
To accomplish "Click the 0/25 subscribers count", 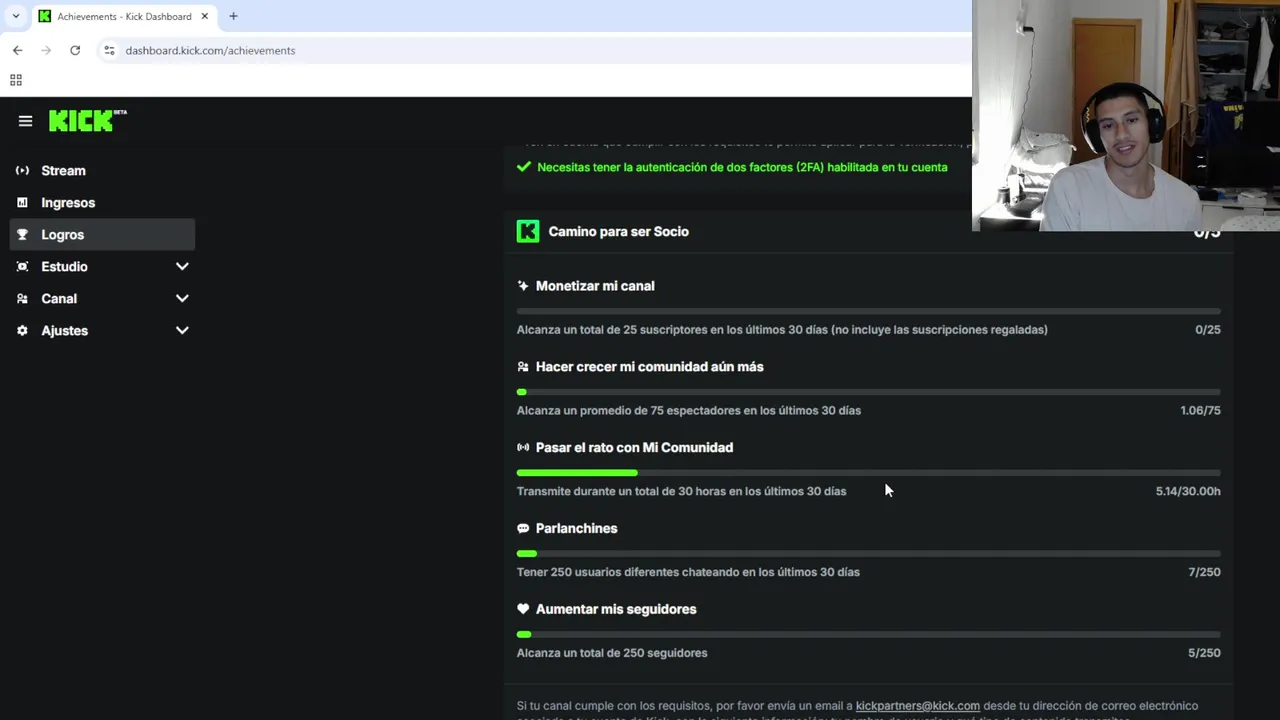I will (x=1207, y=330).
